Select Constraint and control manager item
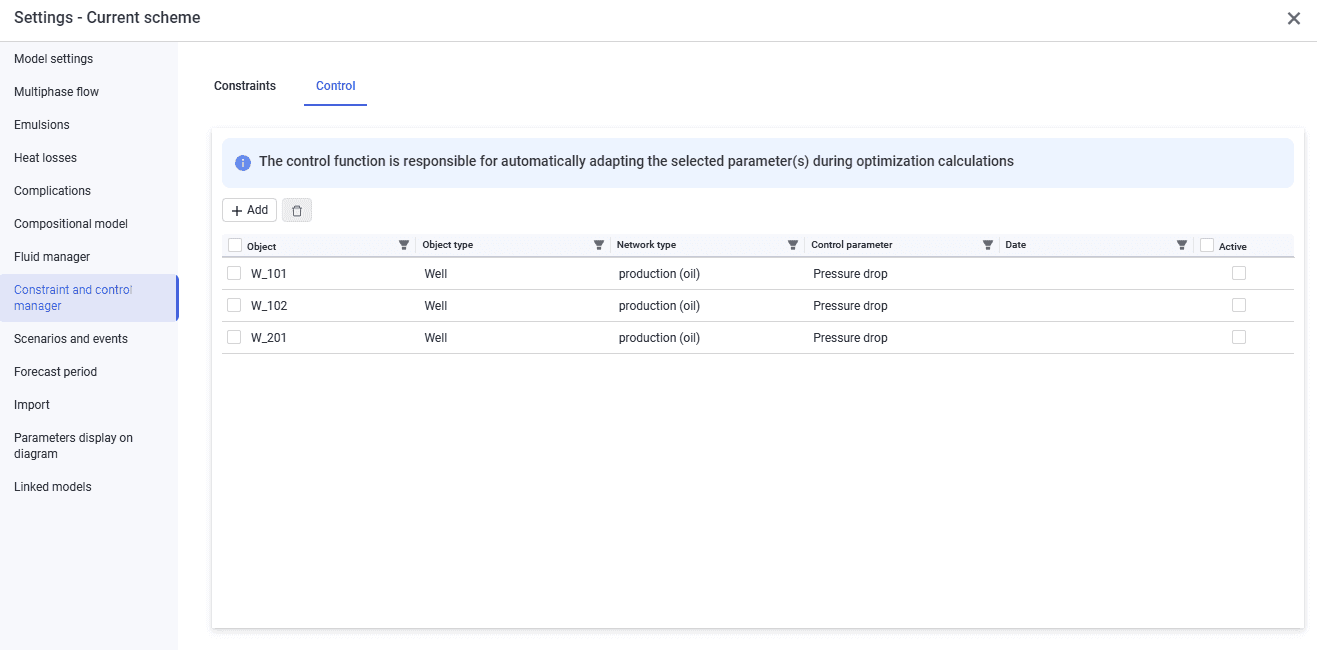 click(89, 298)
